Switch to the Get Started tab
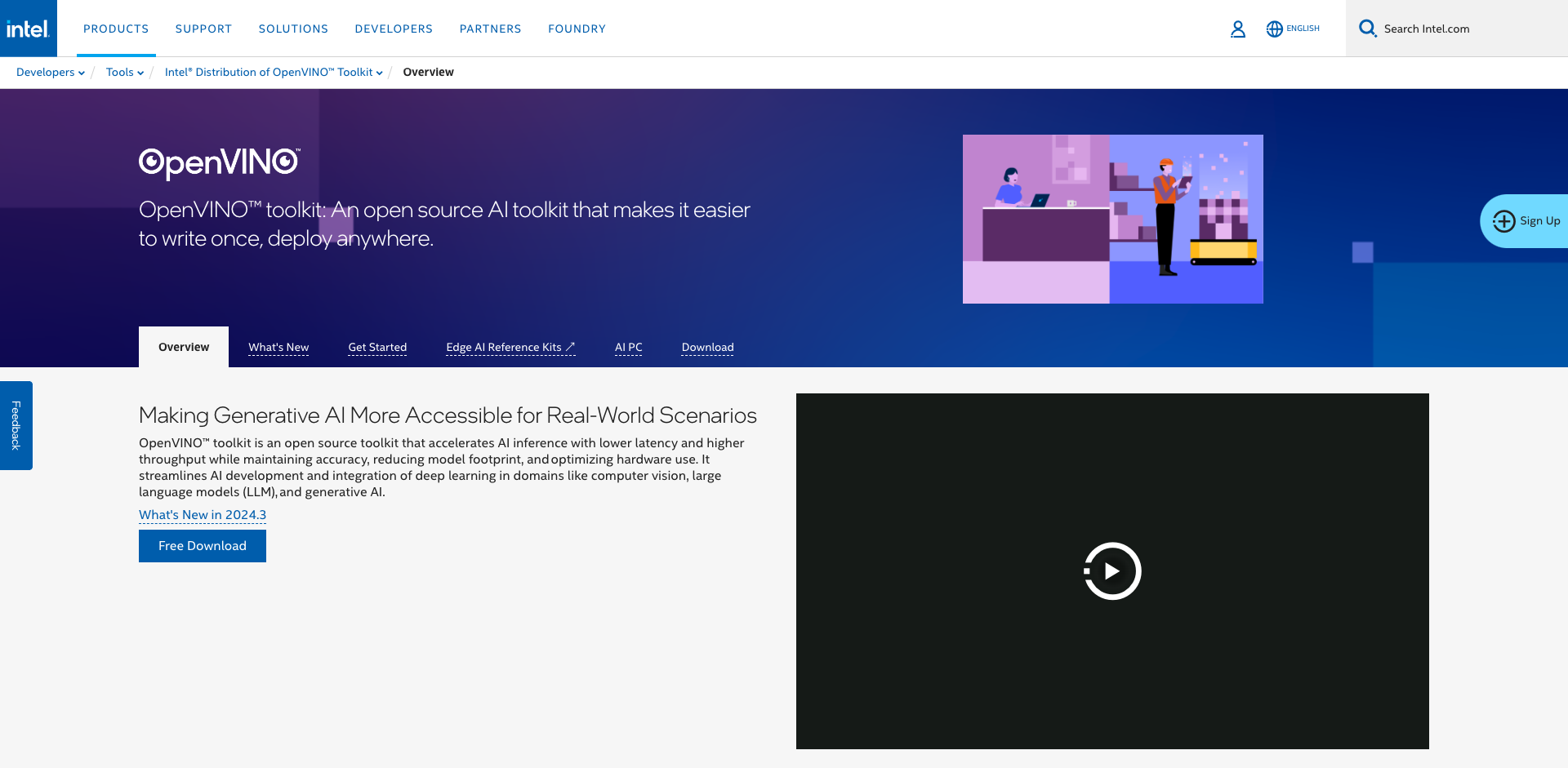 (377, 348)
